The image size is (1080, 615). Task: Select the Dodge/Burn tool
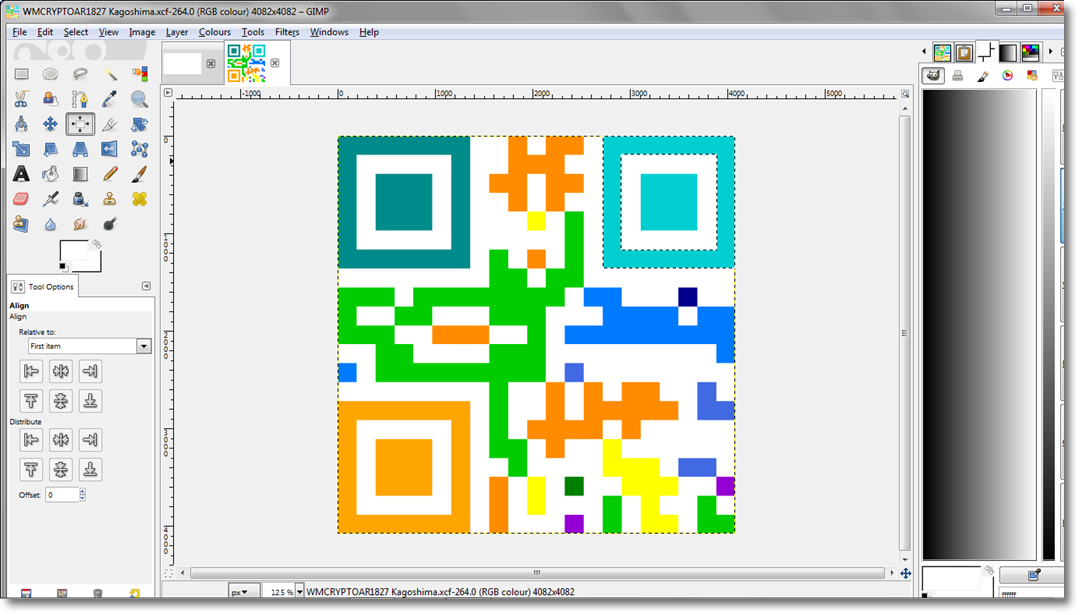[x=110, y=224]
